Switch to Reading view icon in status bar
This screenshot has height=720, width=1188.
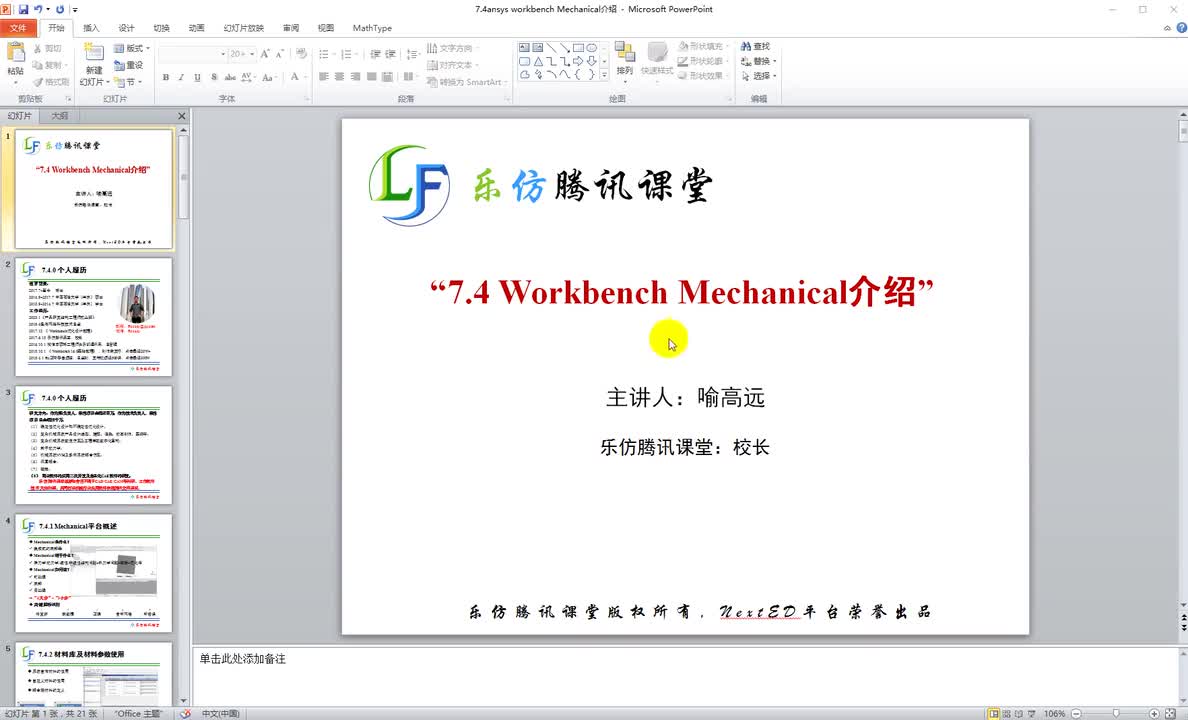pyautogui.click(x=1018, y=713)
